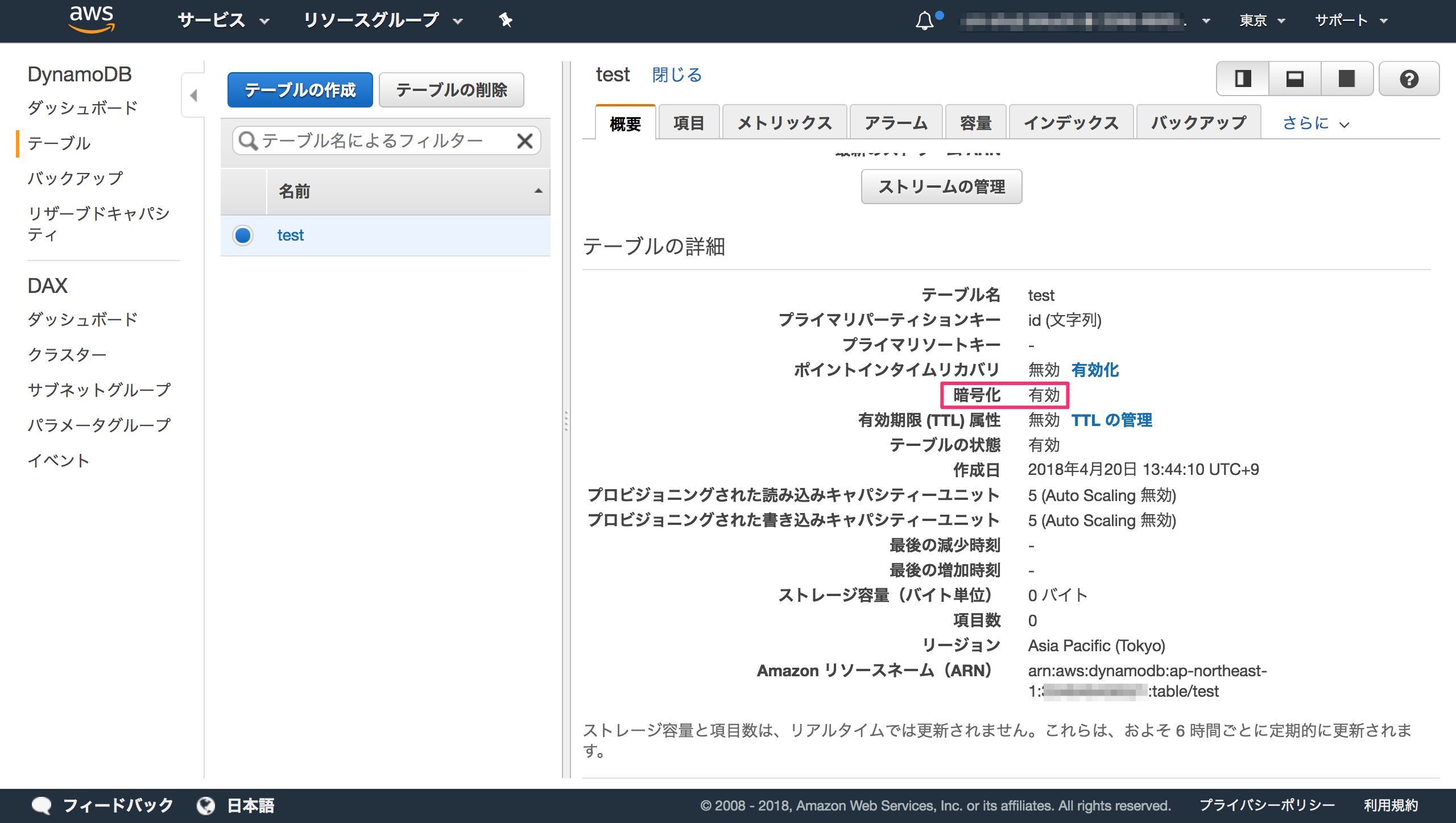Collapse the DynamoDB navigation panel arrow
Screen dimensions: 1456x823
click(x=193, y=95)
